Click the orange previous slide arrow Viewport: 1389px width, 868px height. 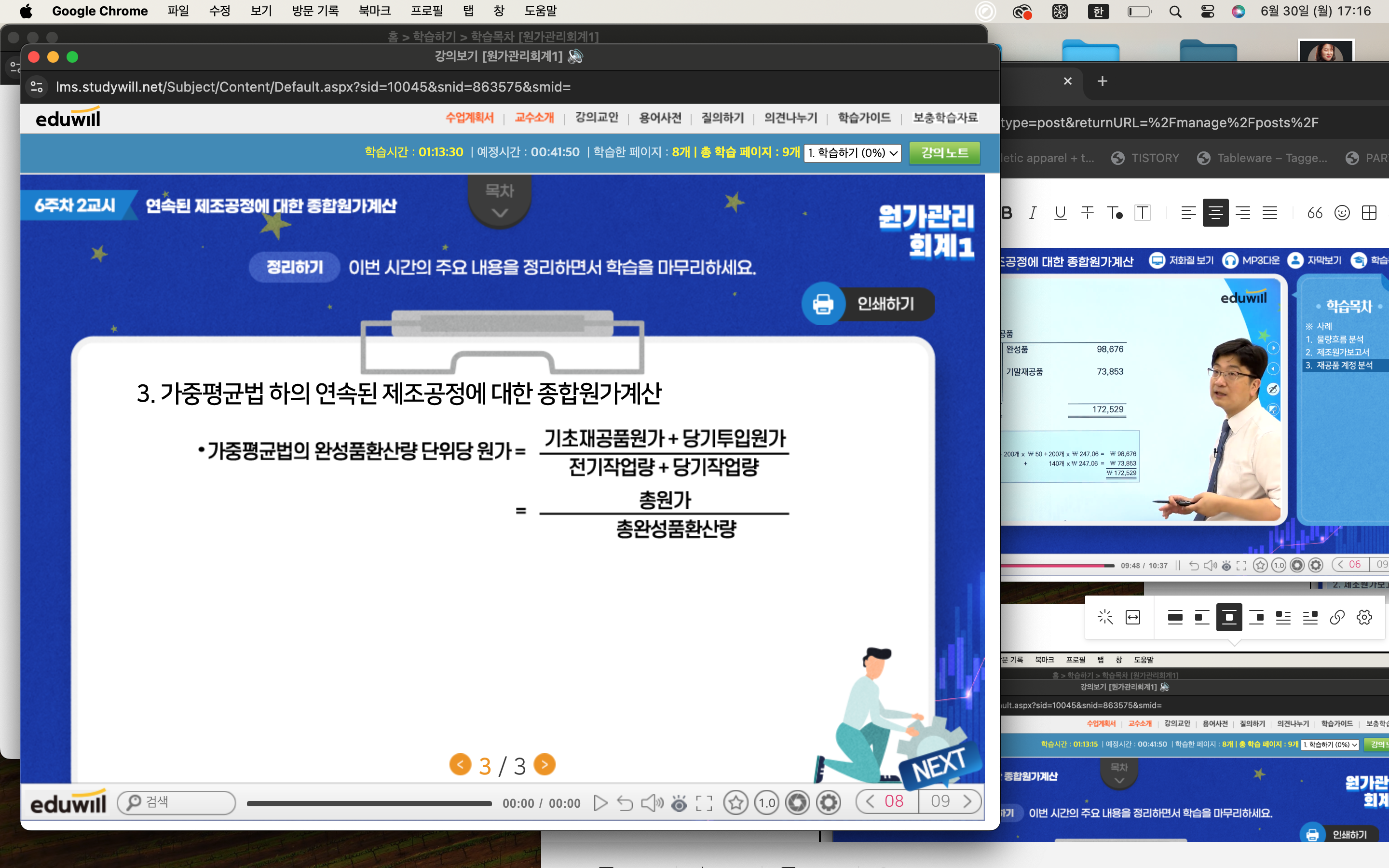(460, 764)
